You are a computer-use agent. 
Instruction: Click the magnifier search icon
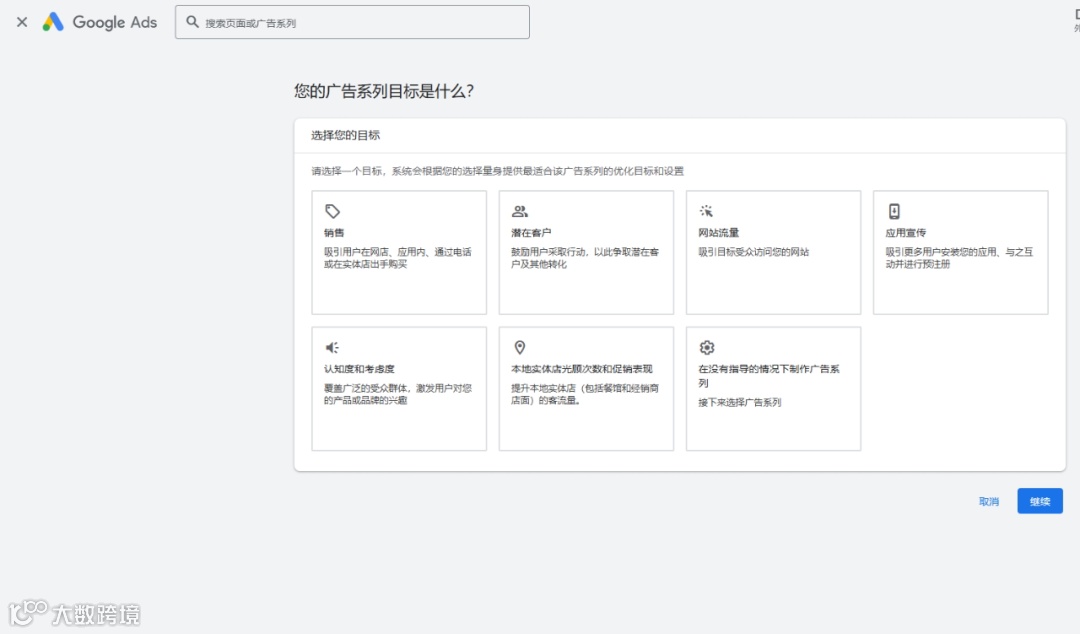click(x=192, y=22)
